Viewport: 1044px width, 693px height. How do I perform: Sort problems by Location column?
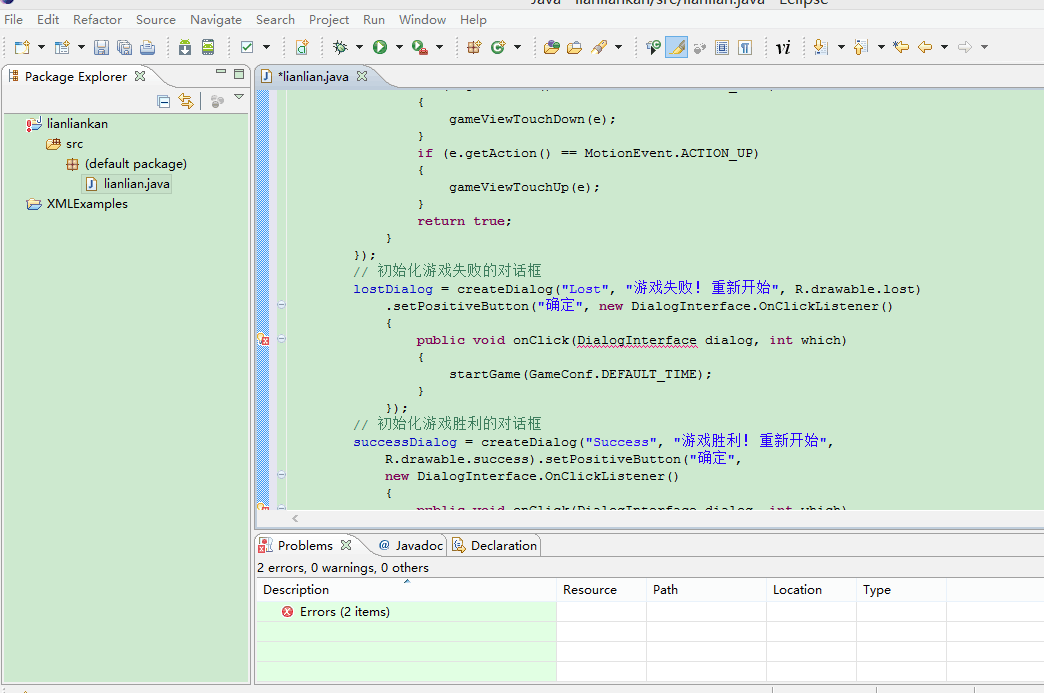pyautogui.click(x=811, y=590)
